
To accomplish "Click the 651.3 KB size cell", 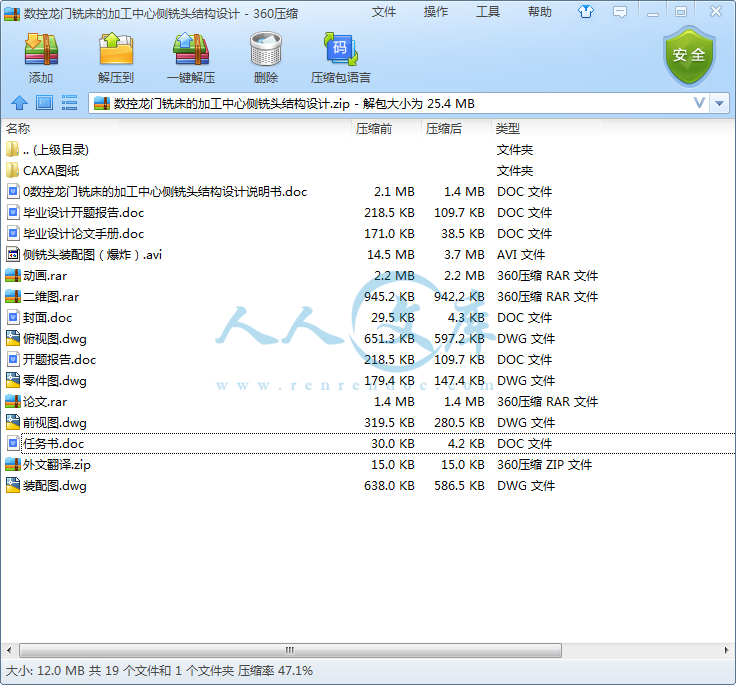I will 389,339.
